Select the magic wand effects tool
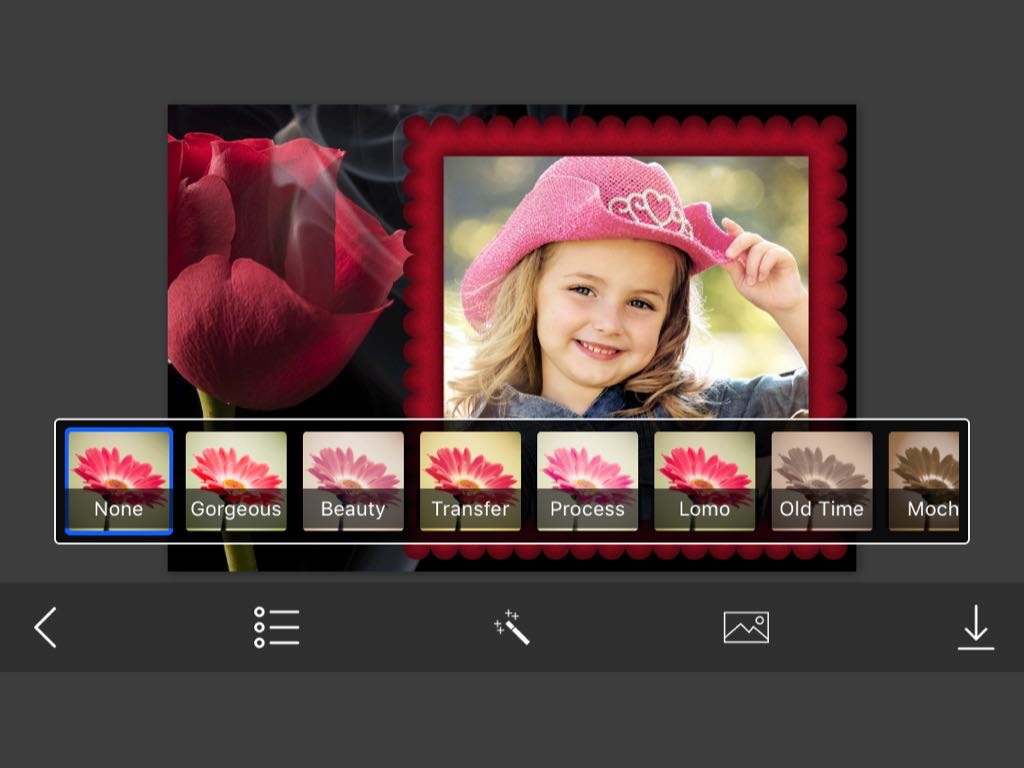The height and width of the screenshot is (768, 1024). (x=511, y=627)
